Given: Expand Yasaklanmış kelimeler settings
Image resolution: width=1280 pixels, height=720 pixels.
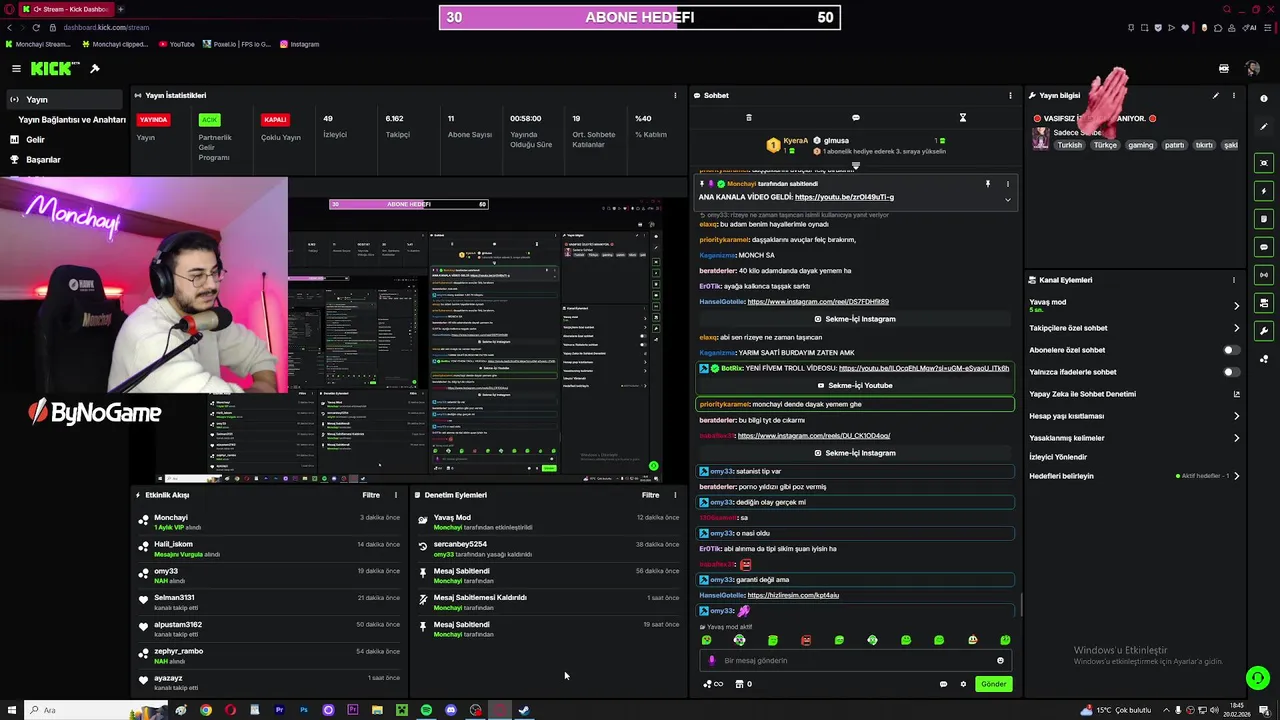Looking at the screenshot, I should pos(1236,438).
